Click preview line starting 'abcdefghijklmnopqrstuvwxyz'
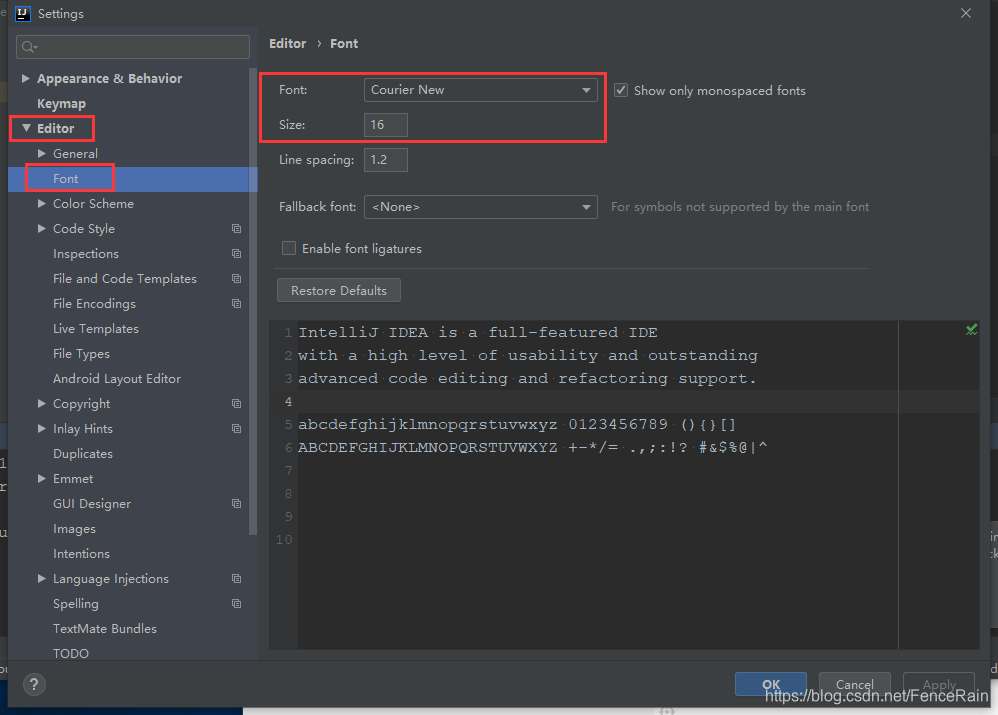The image size is (998, 715). (517, 425)
